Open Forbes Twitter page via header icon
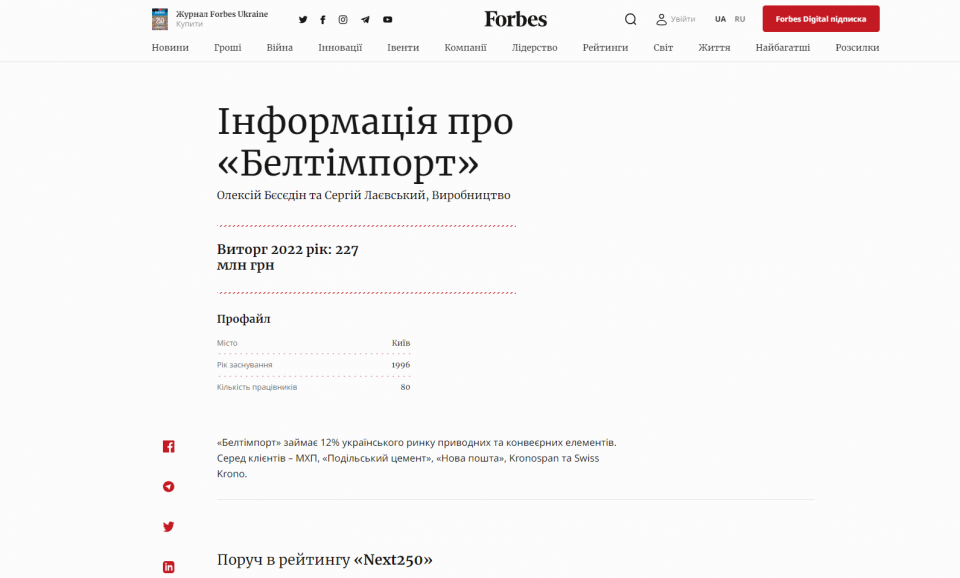960x578 pixels. click(x=302, y=19)
